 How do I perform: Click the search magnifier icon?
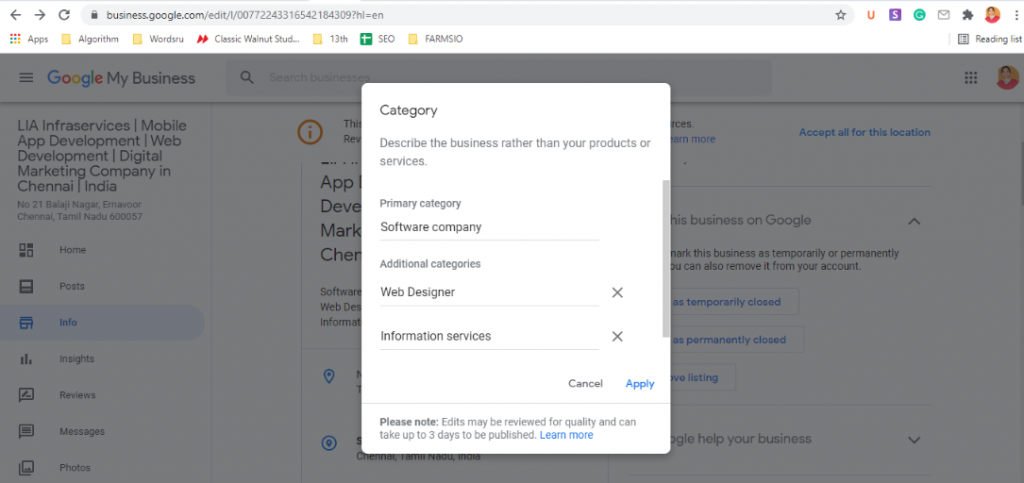(247, 78)
